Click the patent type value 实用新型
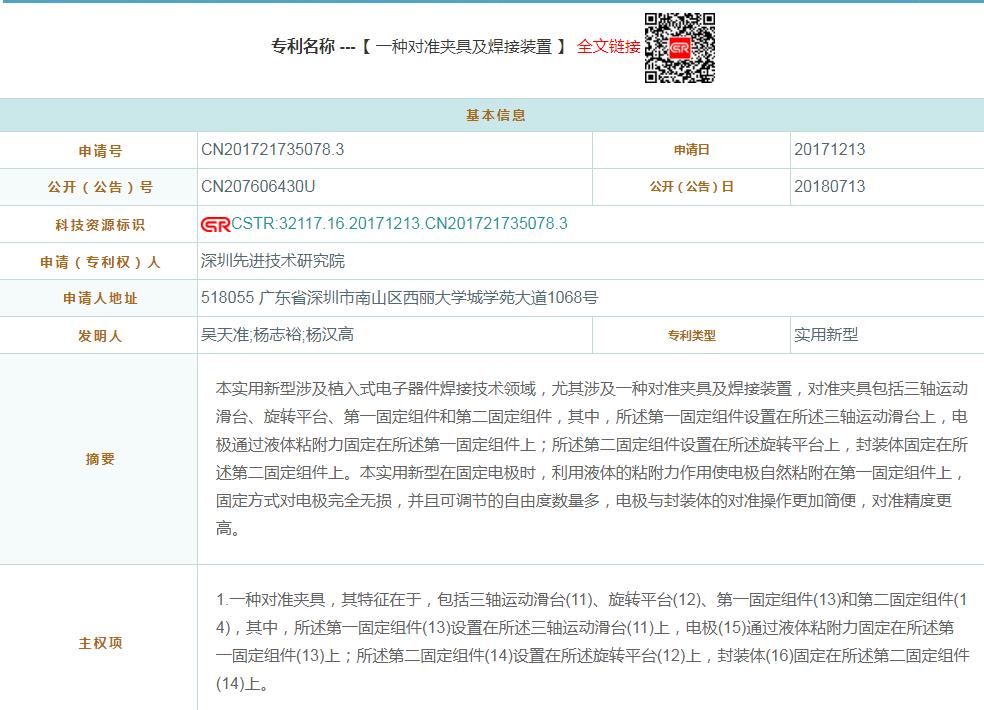Viewport: 984px width, 710px height. click(826, 335)
